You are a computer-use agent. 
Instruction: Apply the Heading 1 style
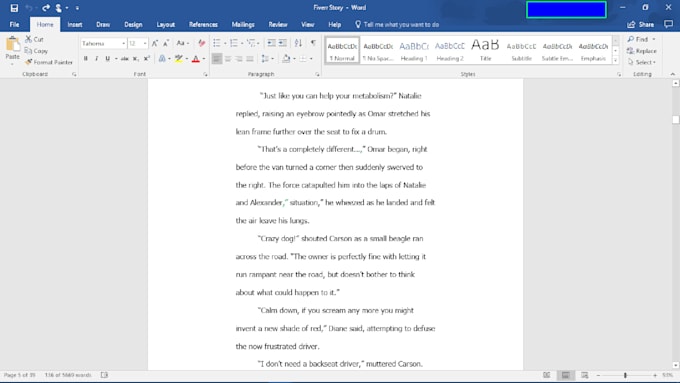pyautogui.click(x=414, y=50)
